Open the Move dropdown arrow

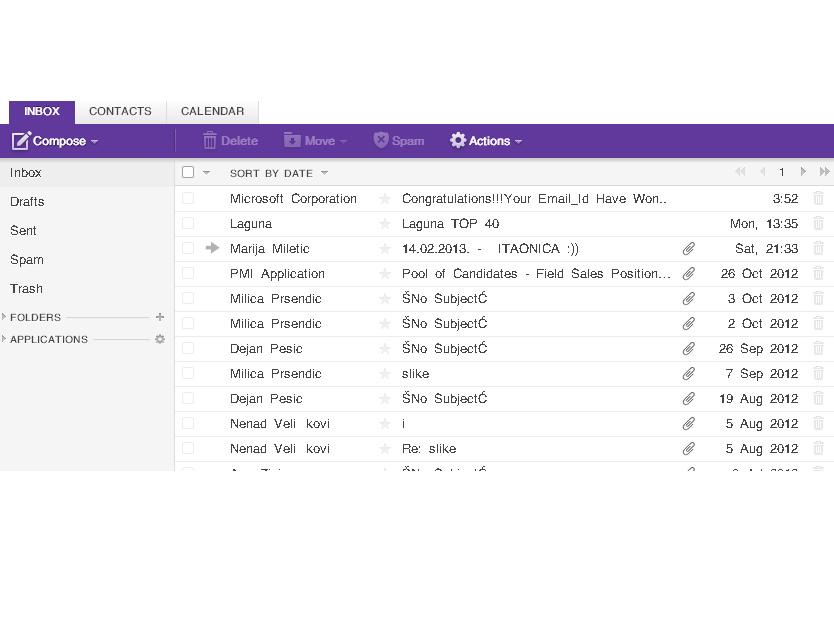(343, 141)
